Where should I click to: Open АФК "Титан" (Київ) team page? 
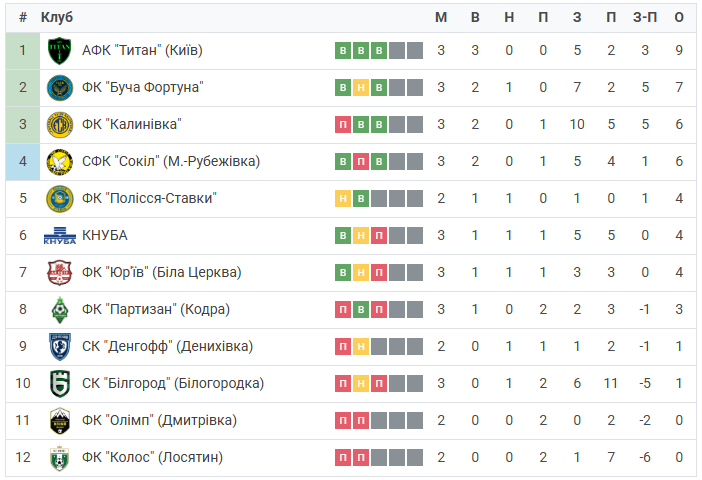tap(142, 50)
